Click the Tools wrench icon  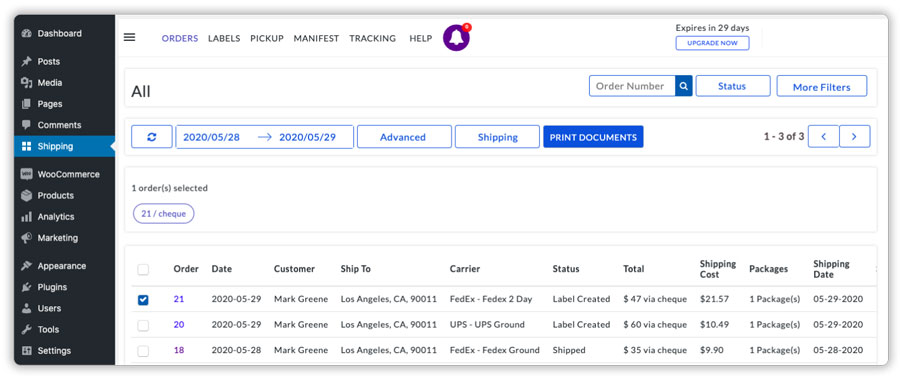tap(26, 330)
